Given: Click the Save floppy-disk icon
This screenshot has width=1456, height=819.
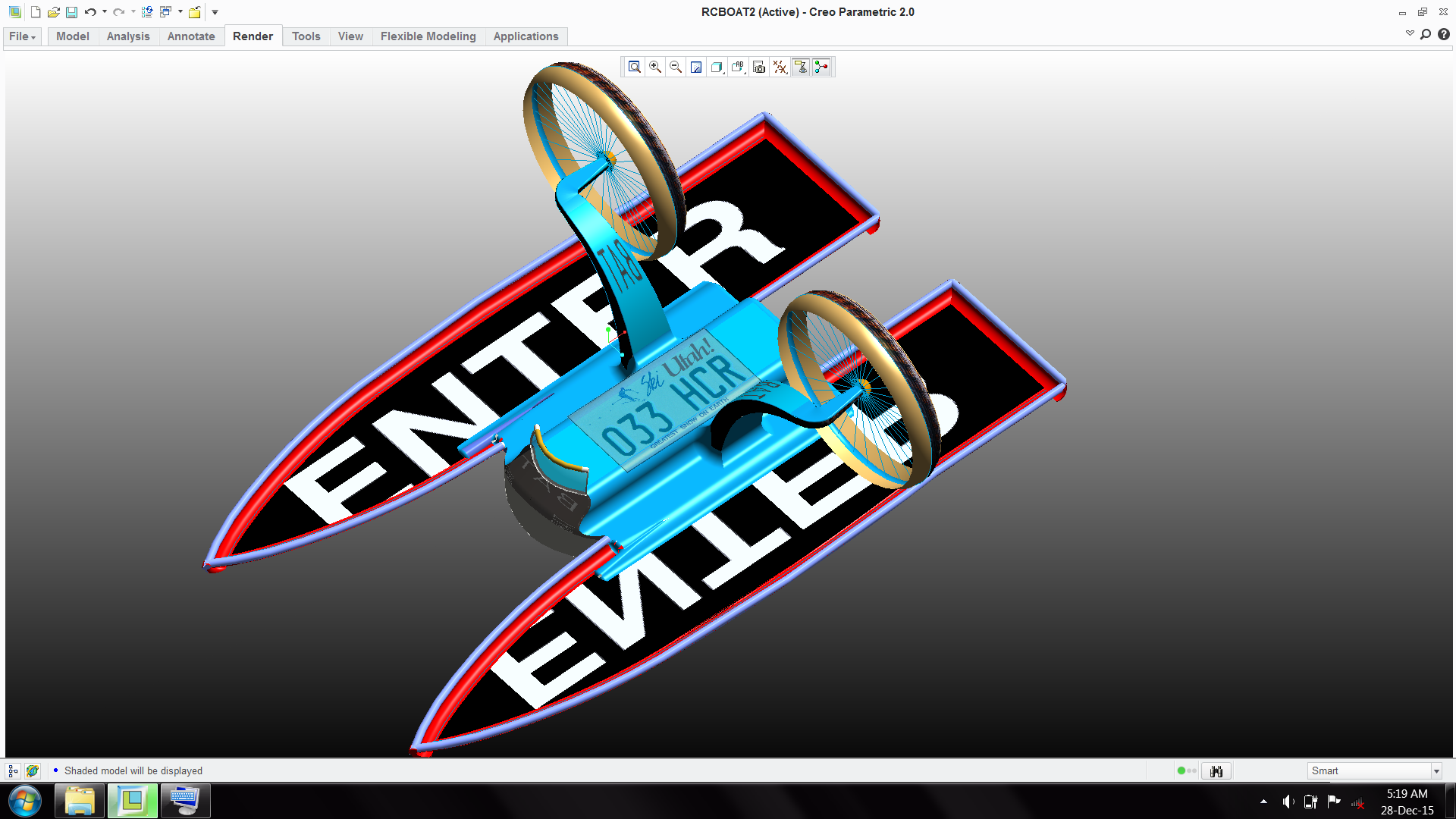Looking at the screenshot, I should 71,12.
